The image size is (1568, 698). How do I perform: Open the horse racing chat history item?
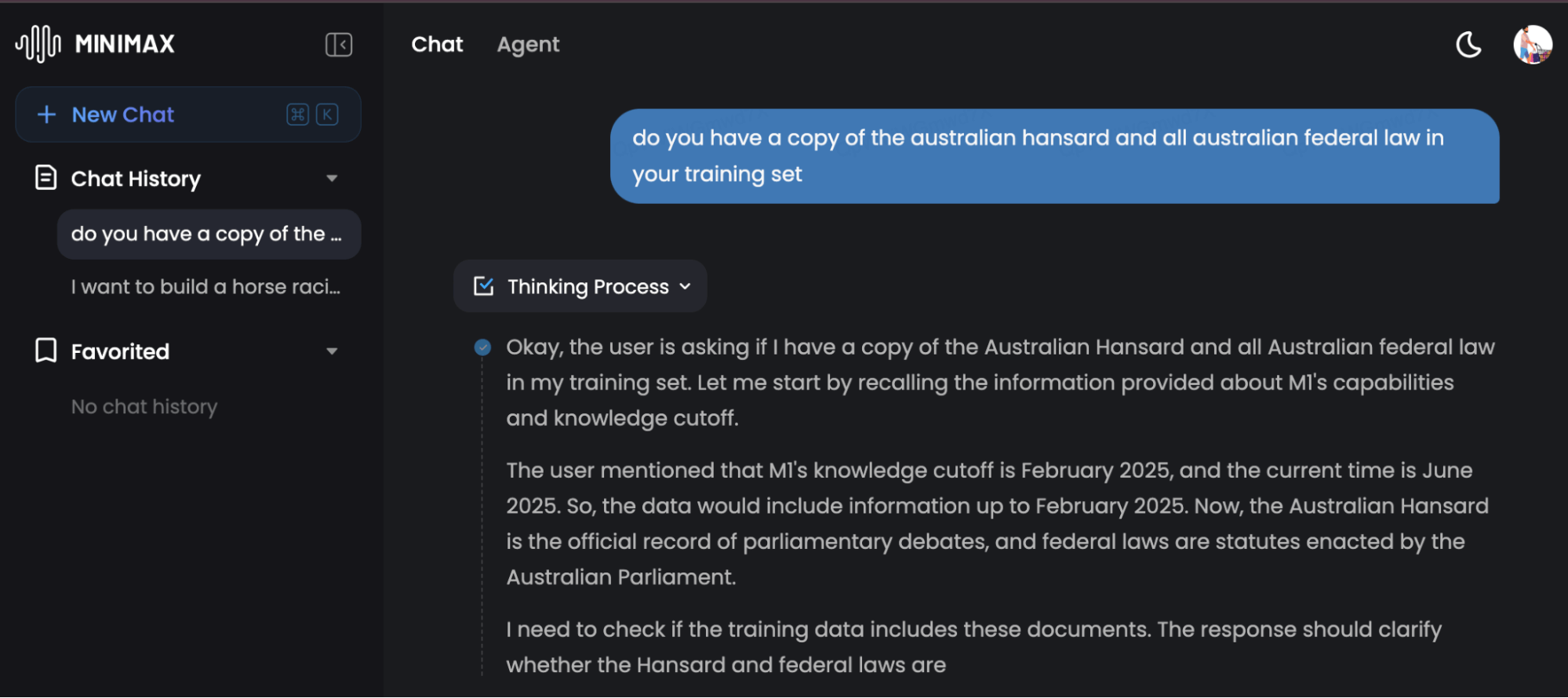coord(206,287)
